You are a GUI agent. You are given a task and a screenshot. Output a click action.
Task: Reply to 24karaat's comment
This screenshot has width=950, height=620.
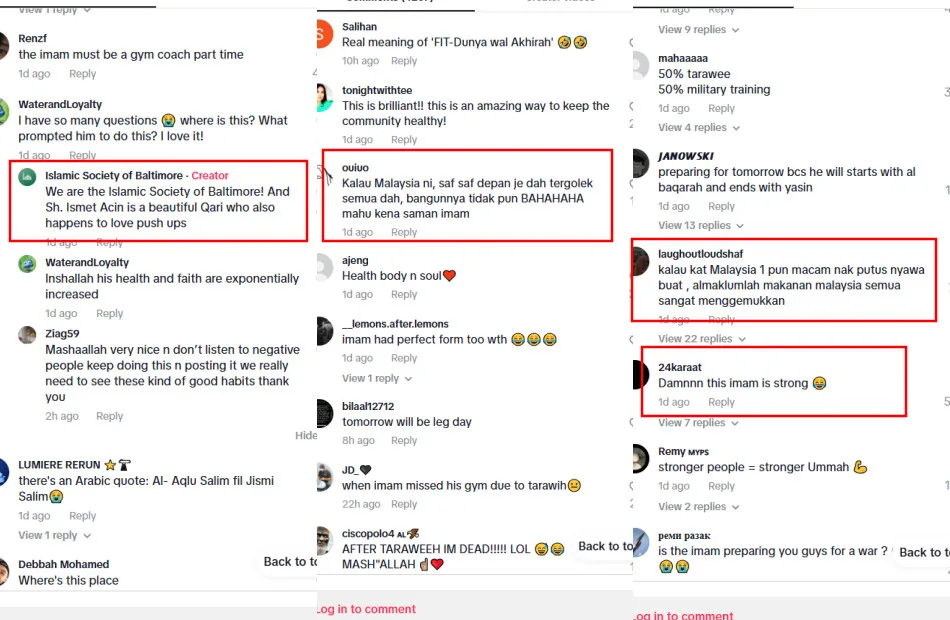click(x=721, y=402)
